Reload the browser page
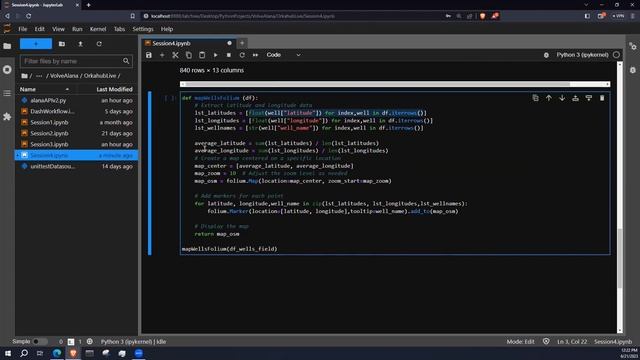The height and width of the screenshot is (360, 640). tap(29, 16)
